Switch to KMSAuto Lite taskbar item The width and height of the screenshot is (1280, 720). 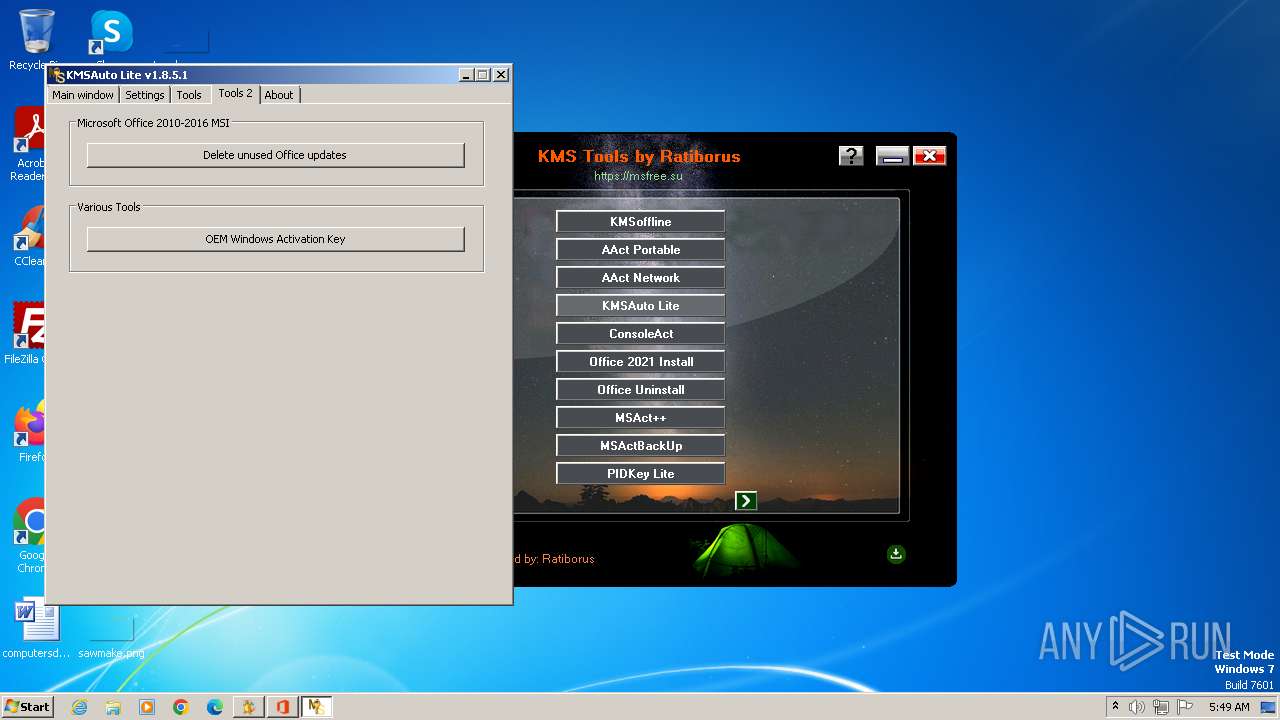click(x=317, y=707)
